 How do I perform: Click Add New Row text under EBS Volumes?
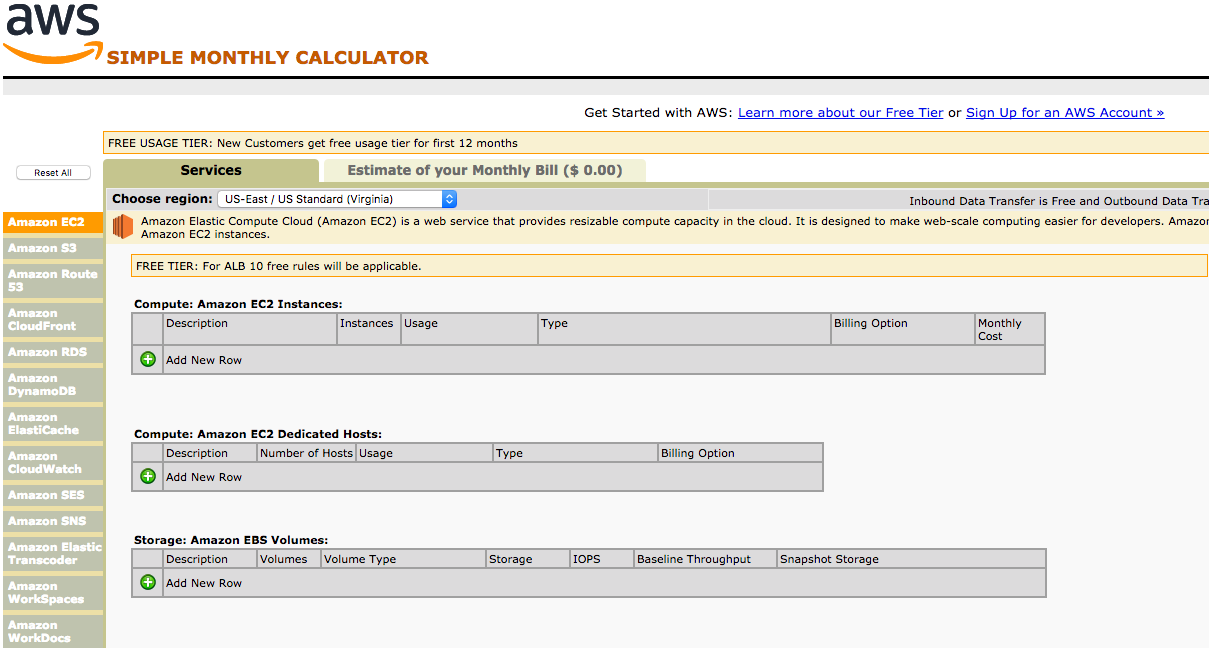[204, 583]
